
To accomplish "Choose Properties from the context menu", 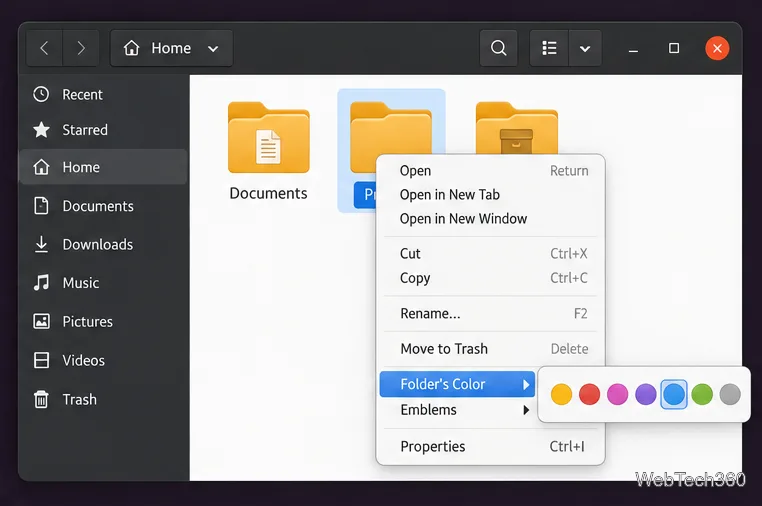I will [x=491, y=446].
